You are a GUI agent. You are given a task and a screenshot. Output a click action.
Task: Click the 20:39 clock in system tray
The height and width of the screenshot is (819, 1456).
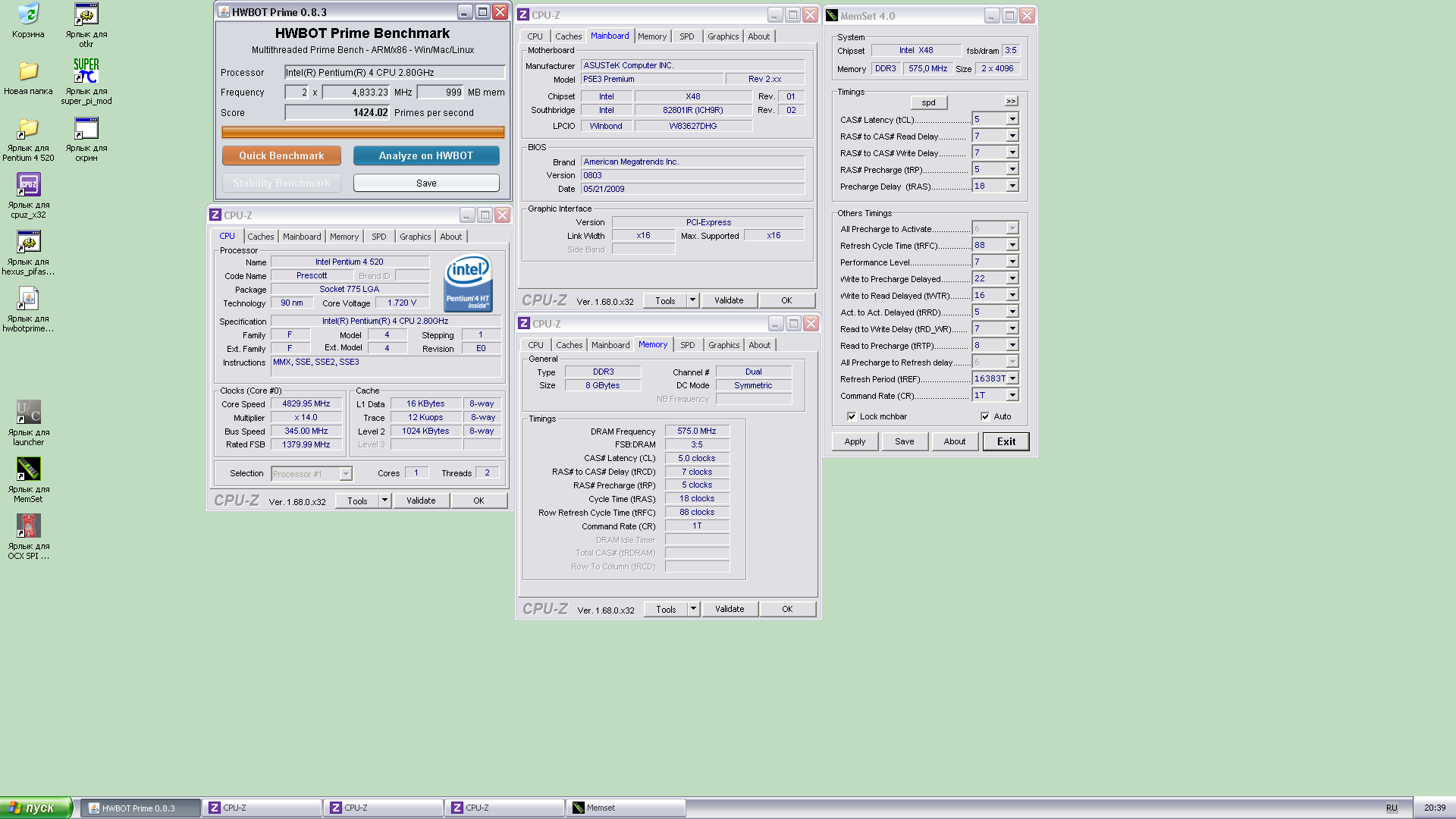point(1434,808)
